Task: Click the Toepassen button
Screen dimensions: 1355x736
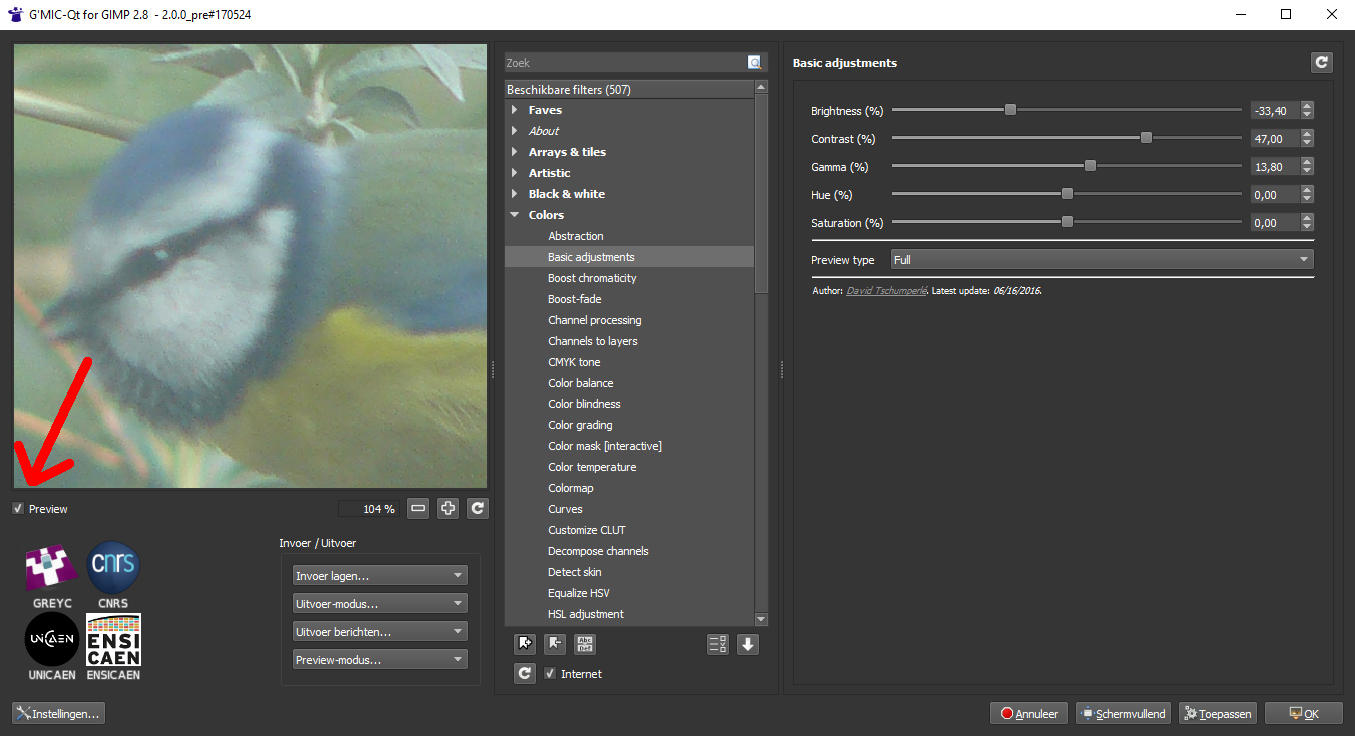Action: (x=1217, y=714)
